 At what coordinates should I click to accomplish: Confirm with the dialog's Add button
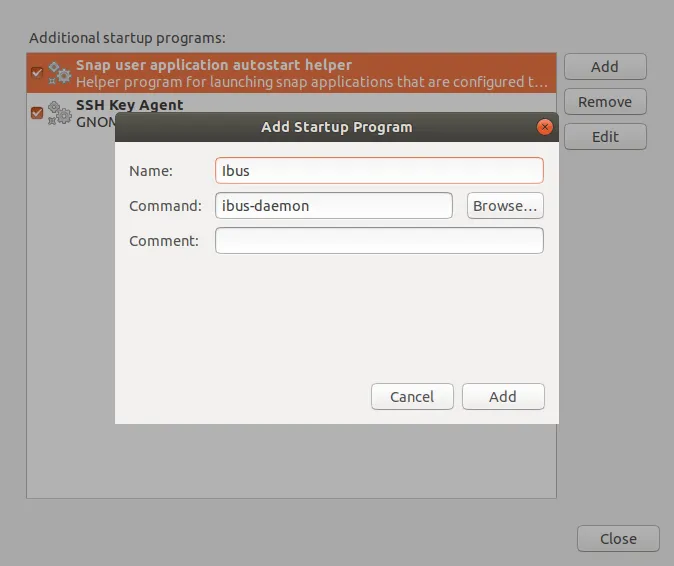503,397
